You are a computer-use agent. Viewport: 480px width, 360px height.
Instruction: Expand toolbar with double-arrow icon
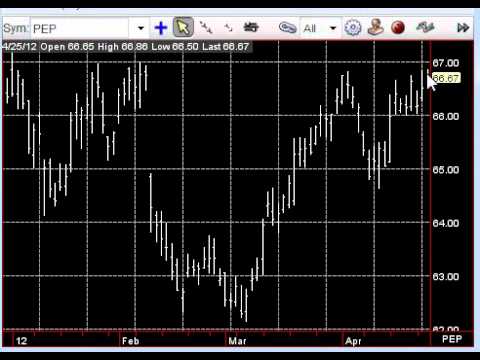point(463,28)
